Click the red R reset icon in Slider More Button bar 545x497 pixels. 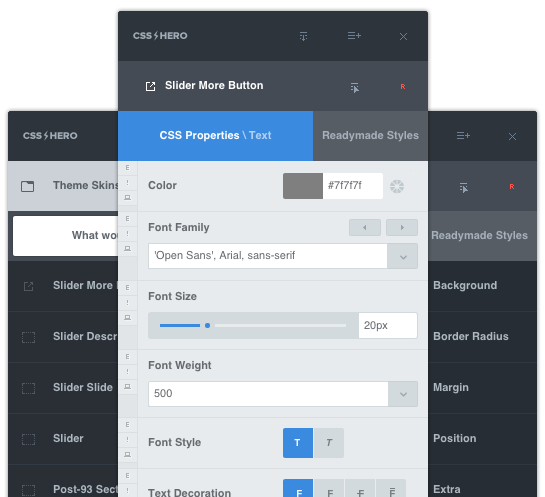pyautogui.click(x=403, y=87)
